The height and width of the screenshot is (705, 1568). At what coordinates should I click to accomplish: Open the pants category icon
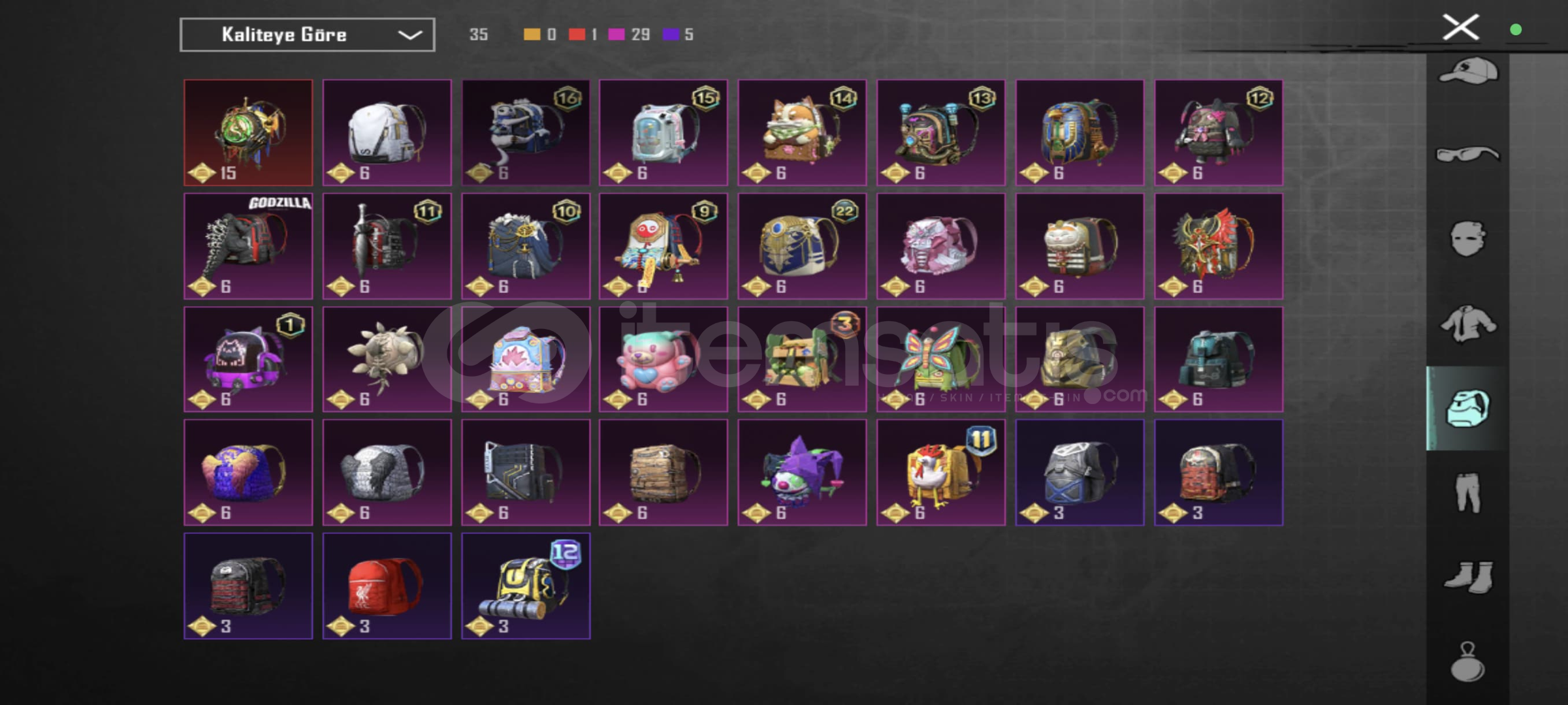coord(1468,492)
